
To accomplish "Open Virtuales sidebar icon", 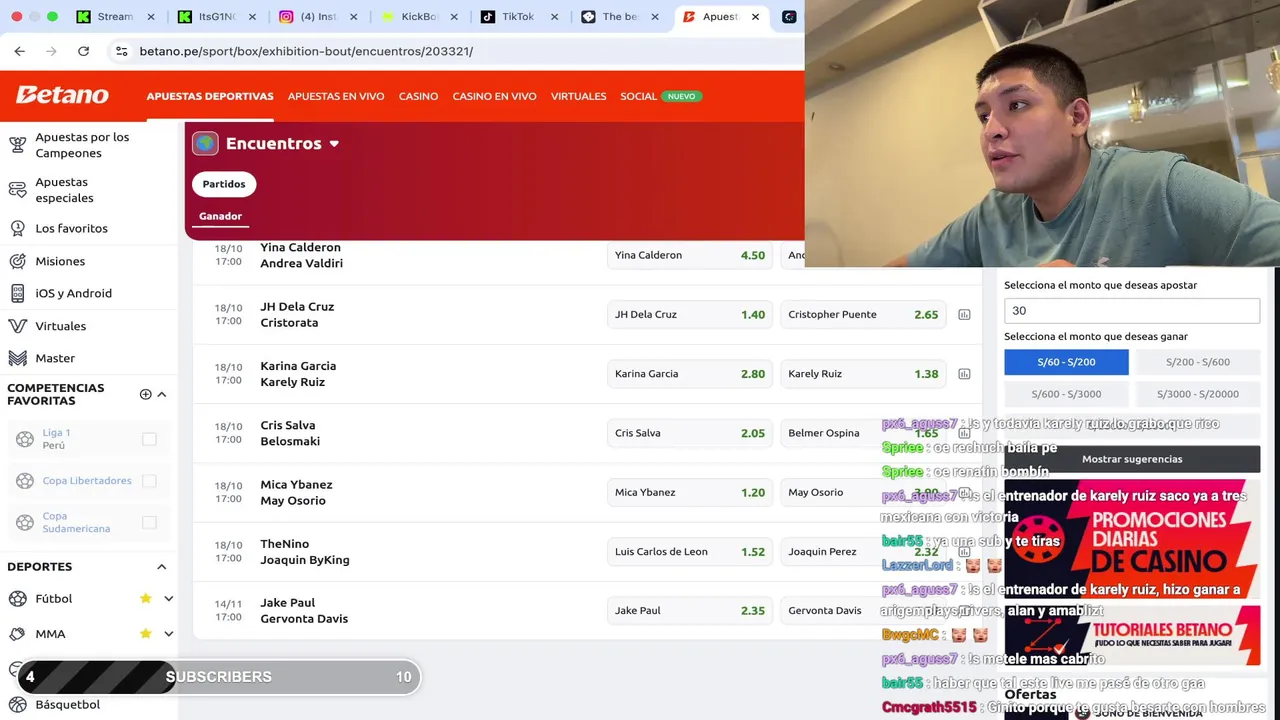I will 17,326.
